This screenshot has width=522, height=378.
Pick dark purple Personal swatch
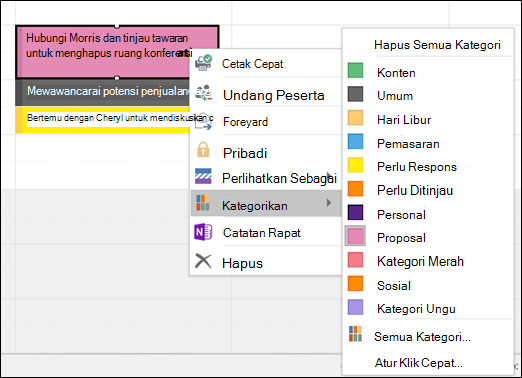[355, 212]
